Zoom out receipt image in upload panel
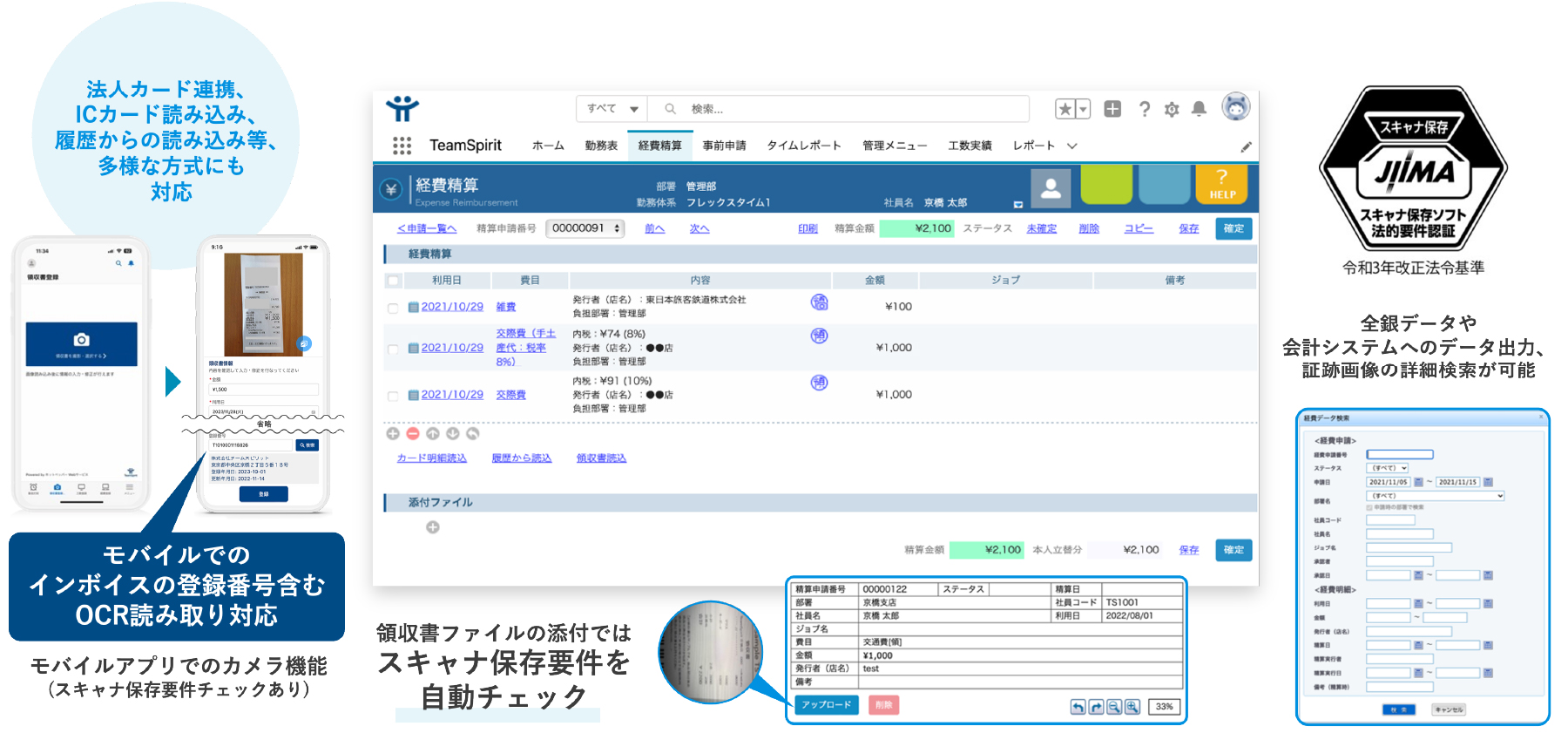 [x=1114, y=707]
